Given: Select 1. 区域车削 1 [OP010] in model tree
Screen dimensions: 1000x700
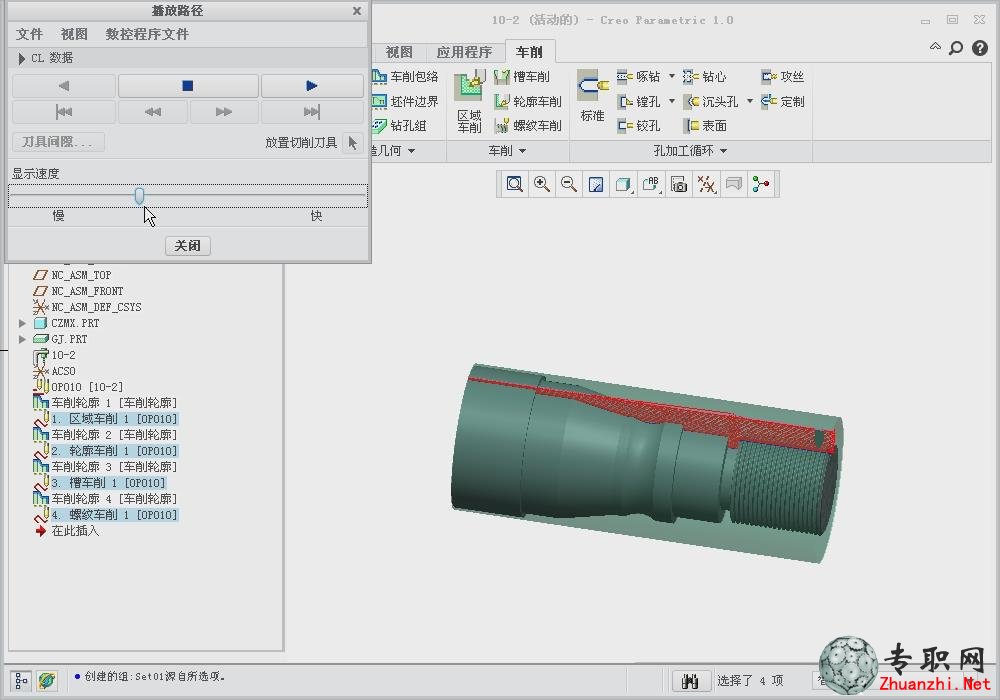Looking at the screenshot, I should [x=114, y=419].
